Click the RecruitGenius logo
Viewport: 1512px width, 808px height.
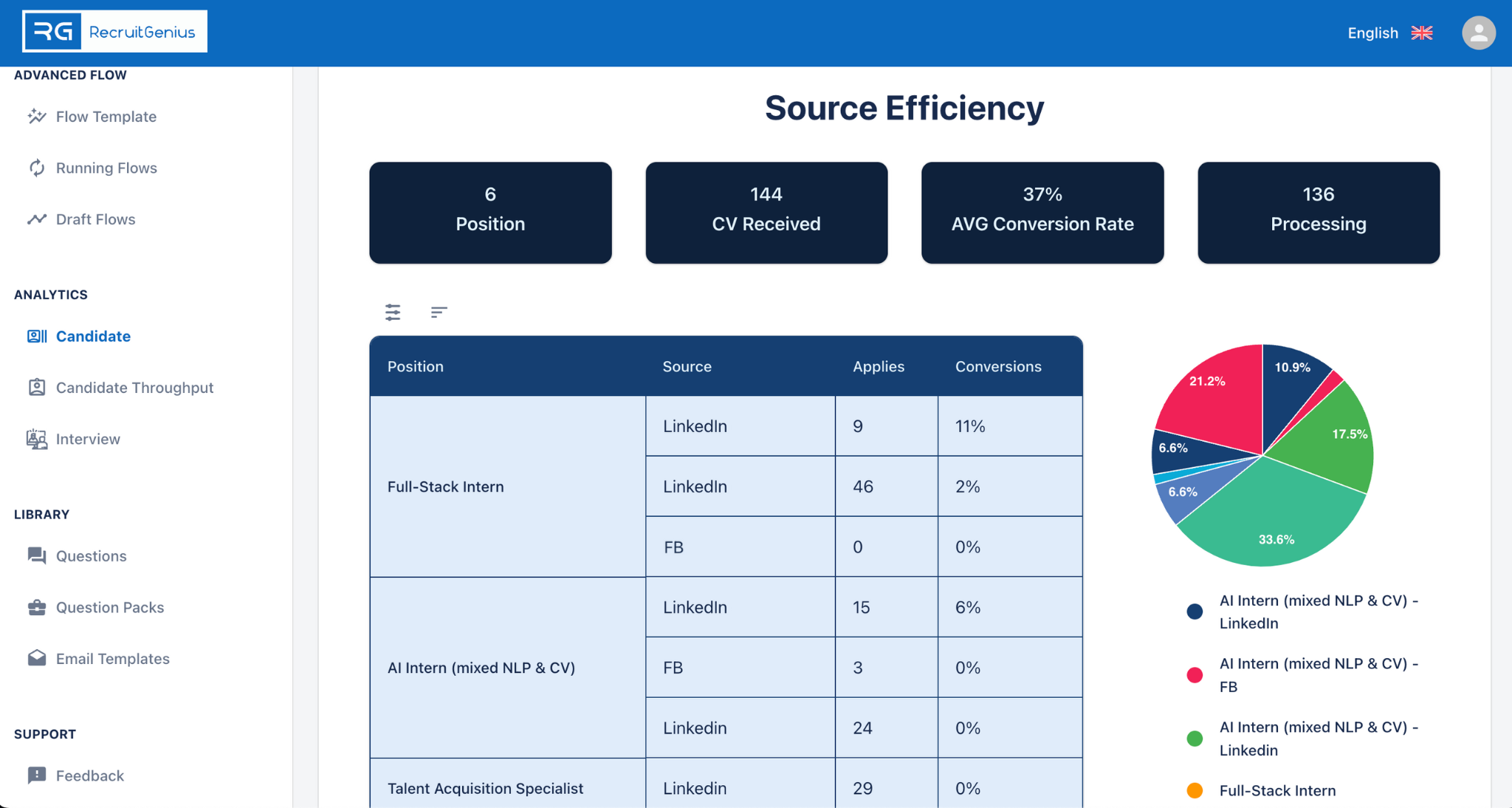114,31
